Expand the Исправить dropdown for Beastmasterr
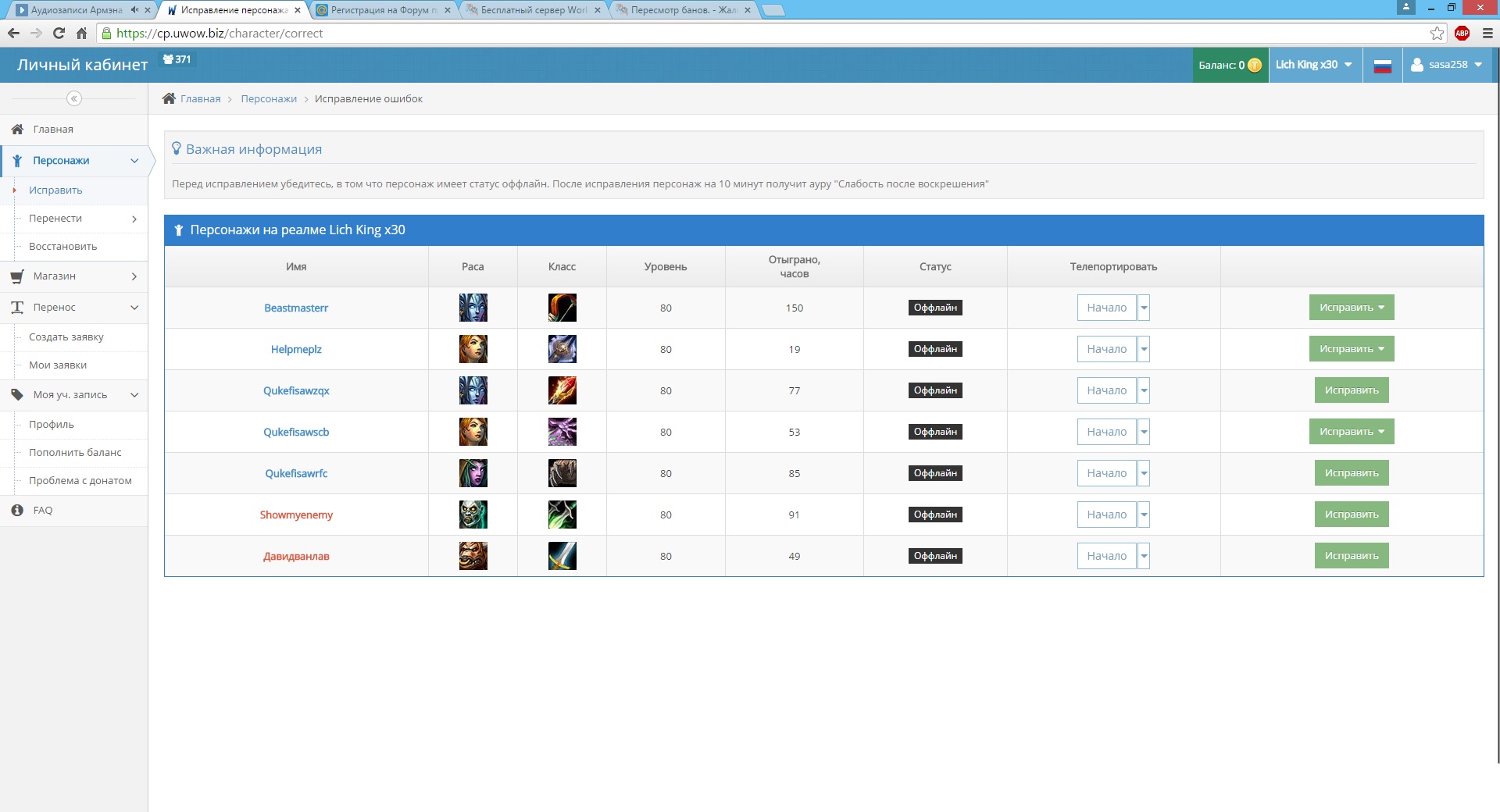Viewport: 1500px width, 812px height. tap(1352, 308)
